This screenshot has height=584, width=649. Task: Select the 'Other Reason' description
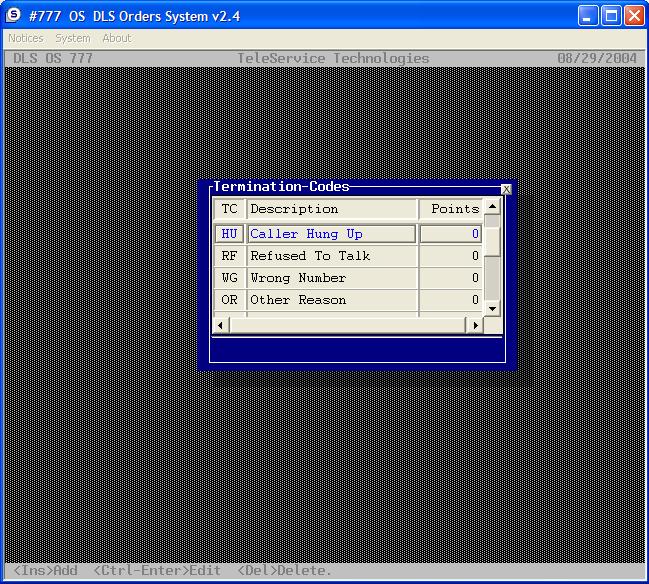pyautogui.click(x=332, y=300)
